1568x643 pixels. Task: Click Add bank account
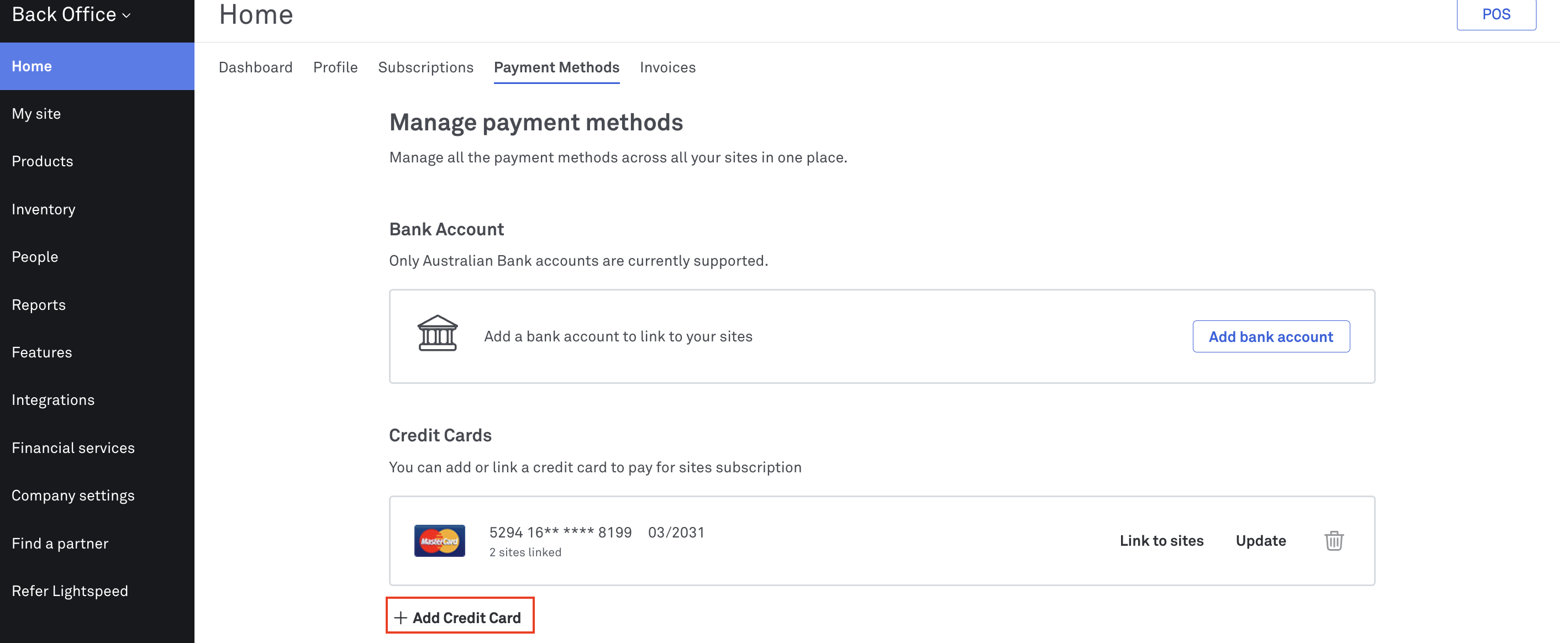click(x=1271, y=336)
